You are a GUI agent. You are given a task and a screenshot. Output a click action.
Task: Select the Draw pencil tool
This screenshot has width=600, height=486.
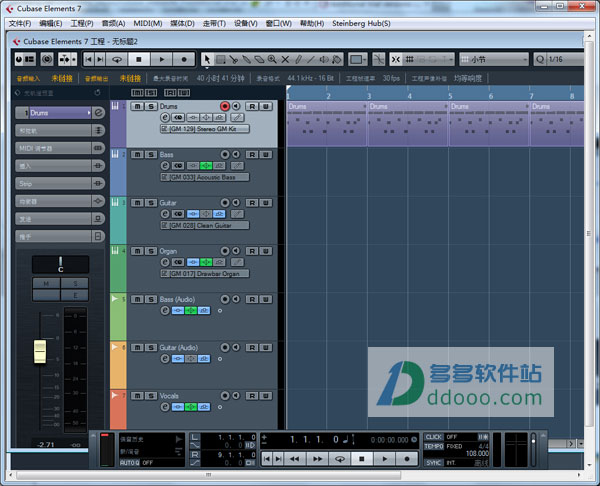[298, 59]
